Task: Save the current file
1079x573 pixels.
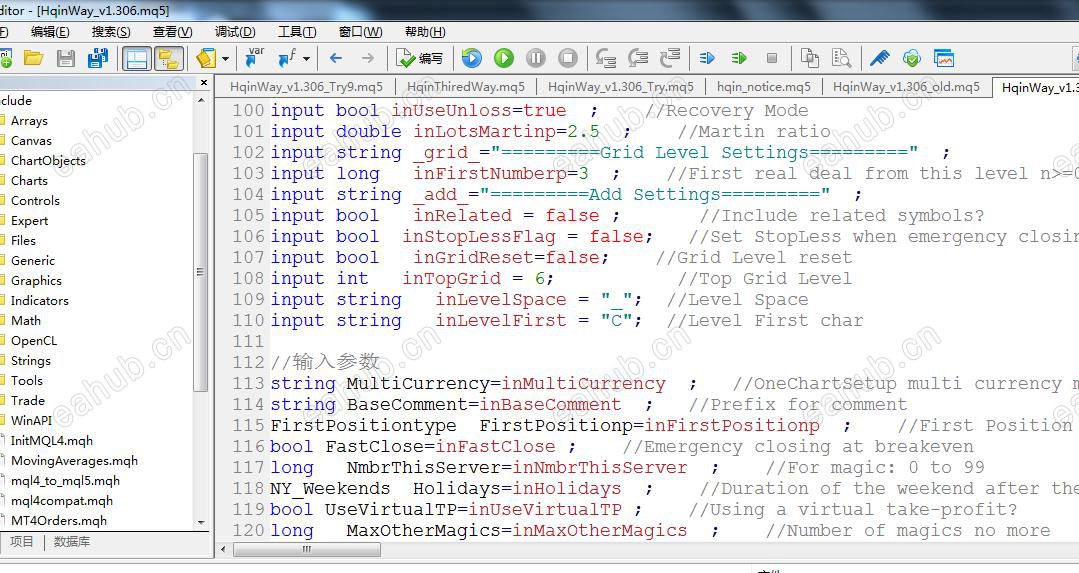Action: 65,58
